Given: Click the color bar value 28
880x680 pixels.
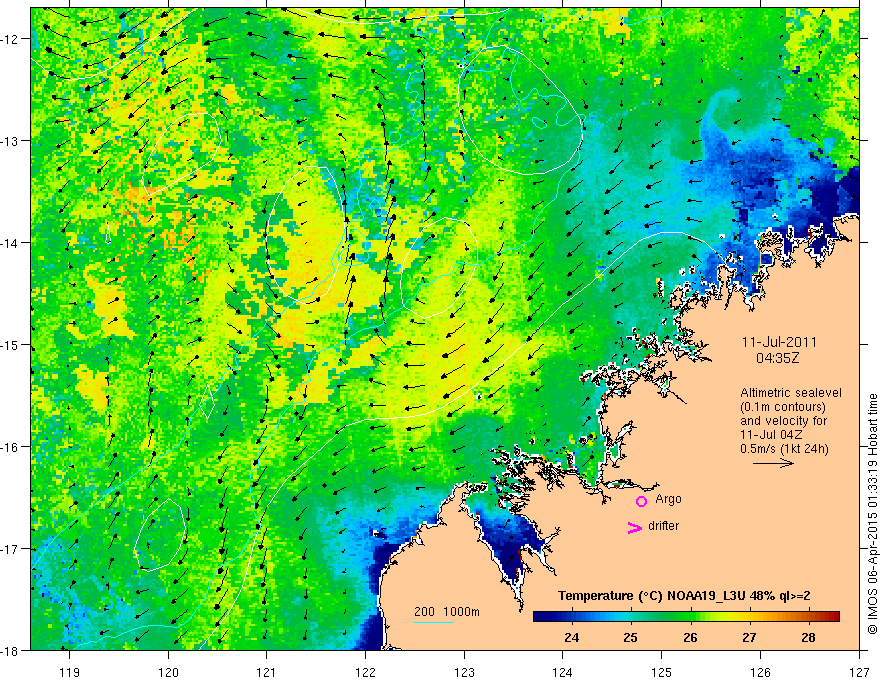Looking at the screenshot, I should click(x=808, y=637).
